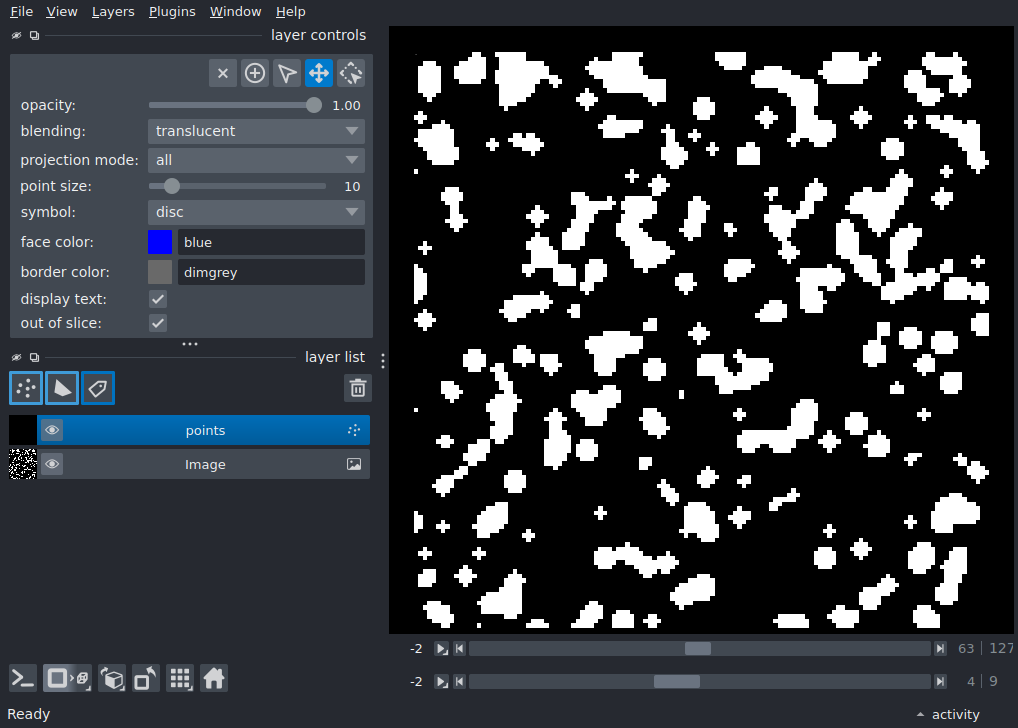Reset view with the home icon

pyautogui.click(x=214, y=679)
